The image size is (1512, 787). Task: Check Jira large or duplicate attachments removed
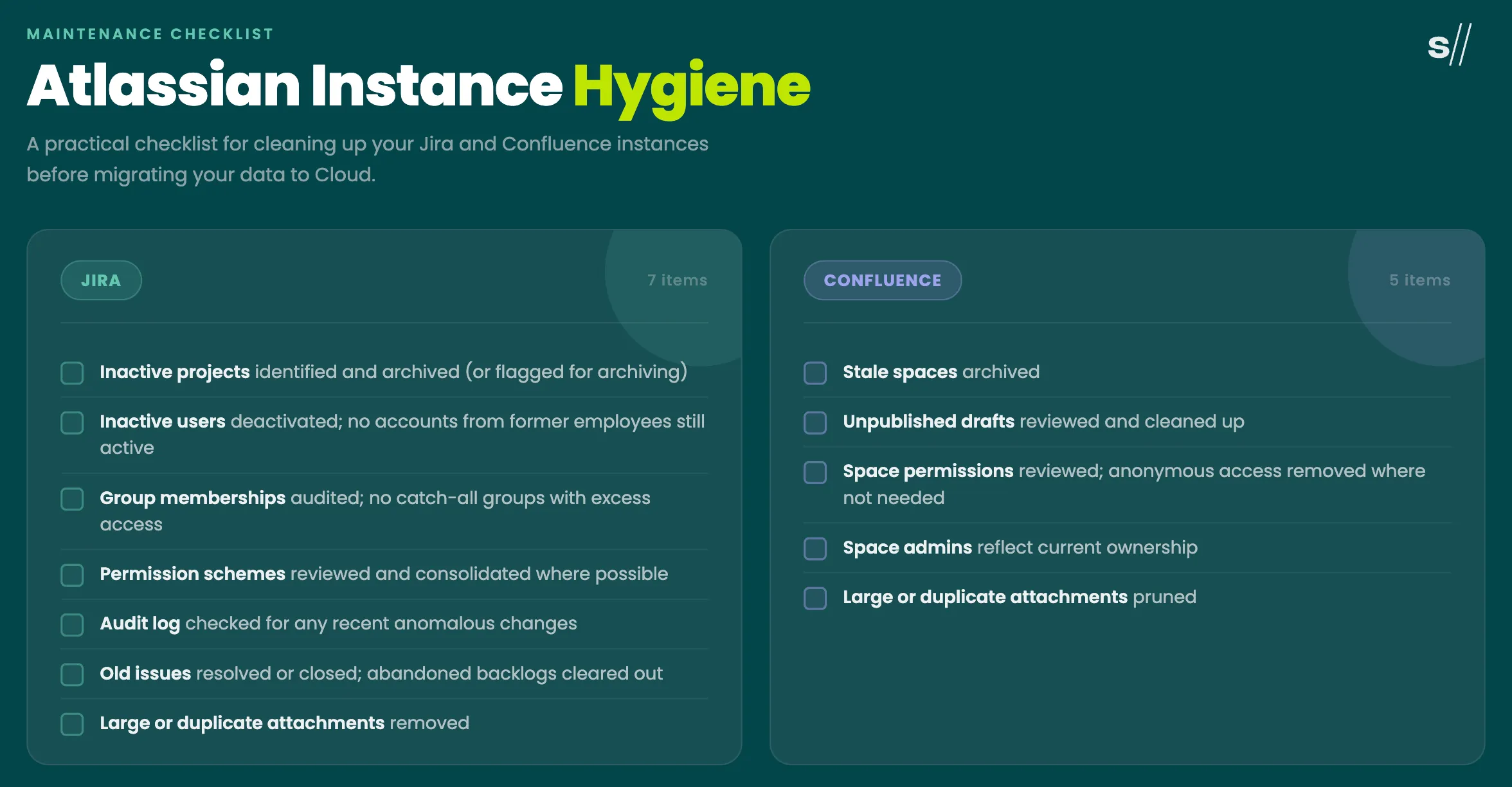pos(72,724)
